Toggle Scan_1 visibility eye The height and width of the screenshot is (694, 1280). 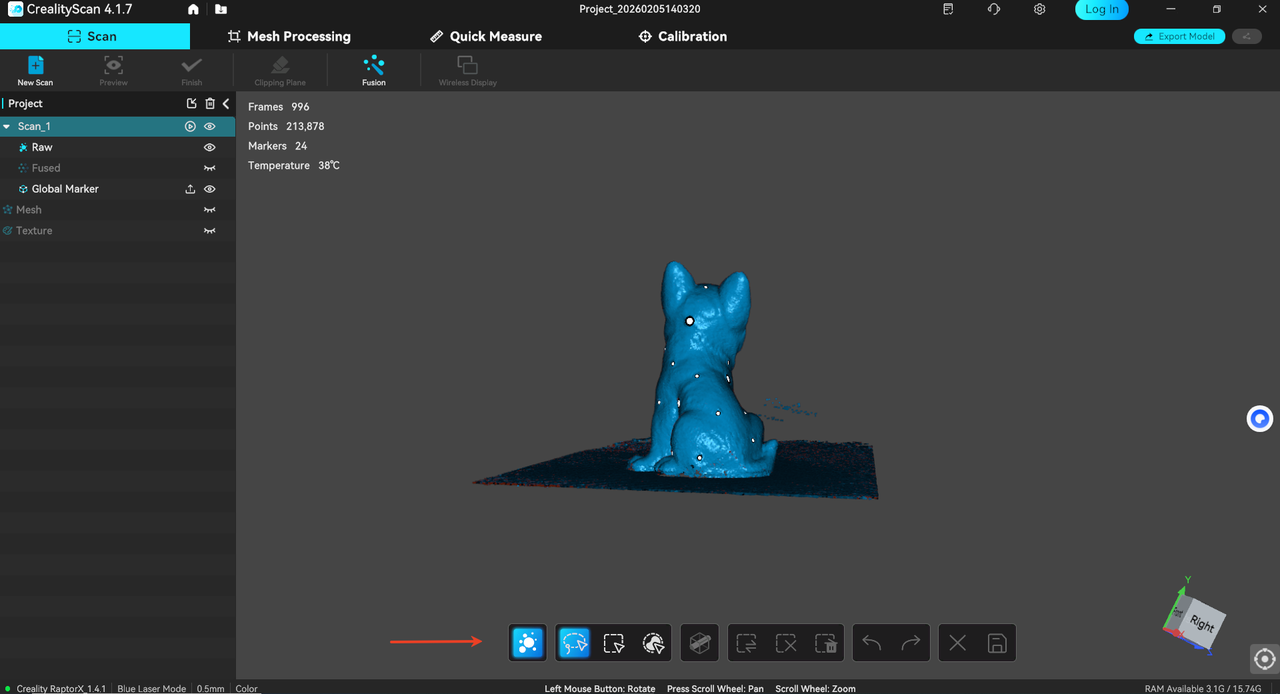coord(210,127)
